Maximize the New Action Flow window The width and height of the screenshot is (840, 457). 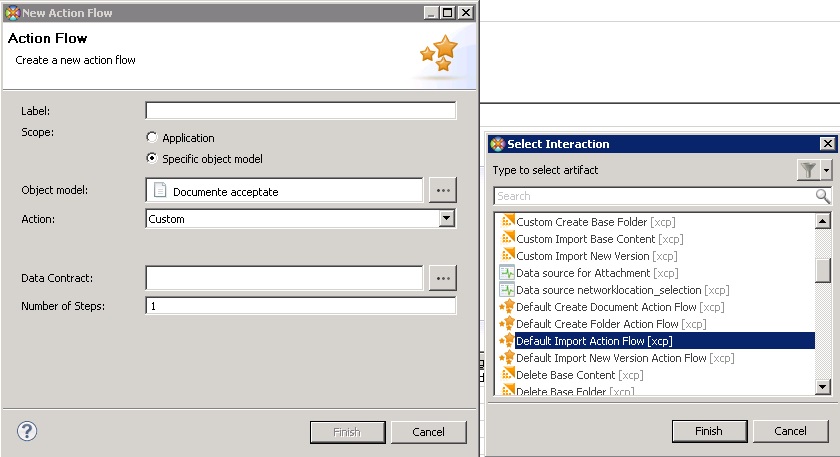click(x=447, y=12)
